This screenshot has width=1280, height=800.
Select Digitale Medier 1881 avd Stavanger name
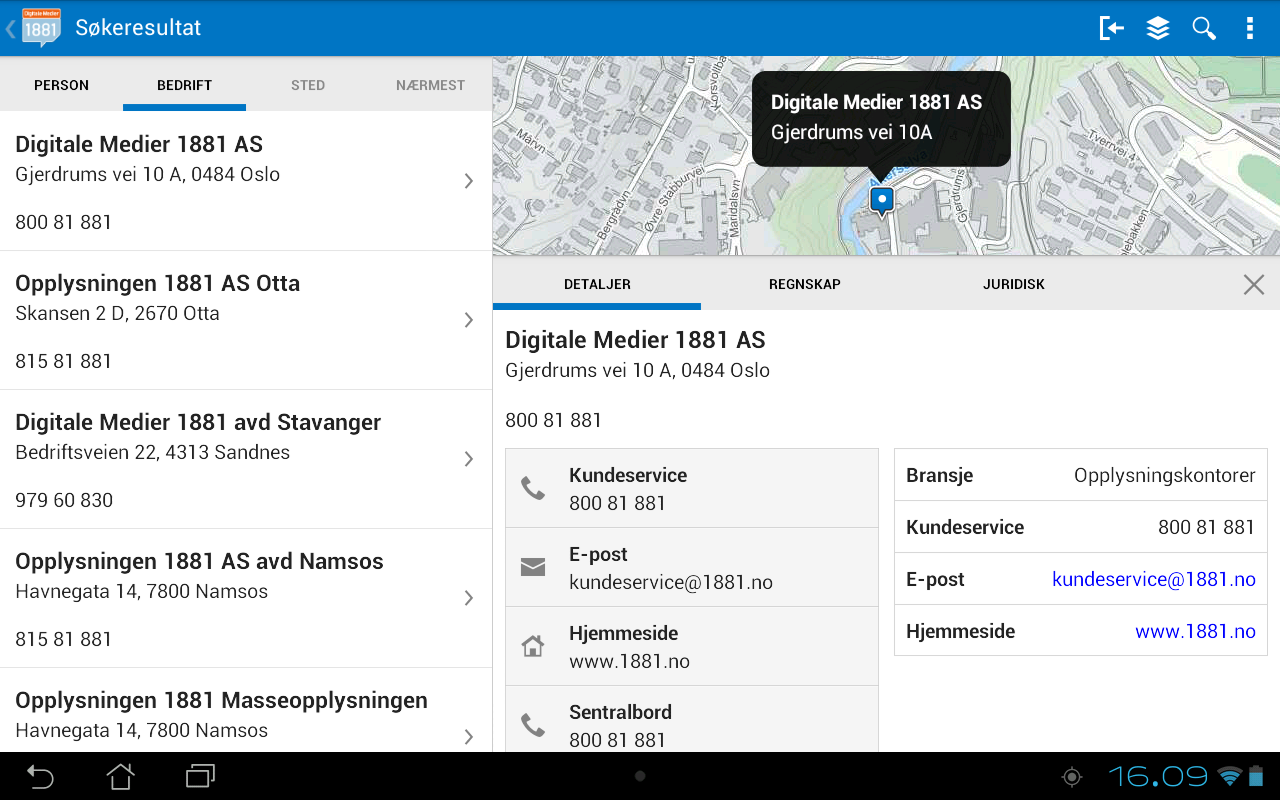pyautogui.click(x=198, y=422)
